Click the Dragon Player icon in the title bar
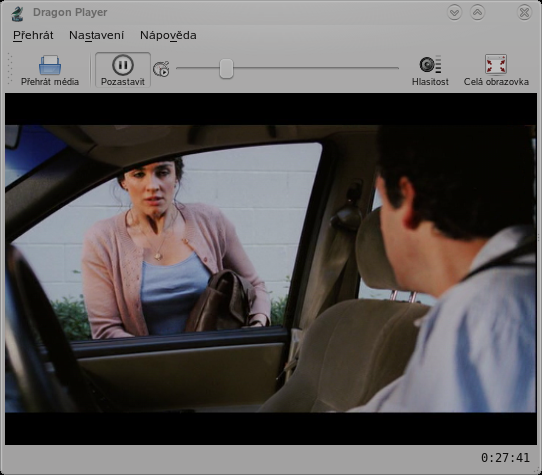 tap(17, 13)
